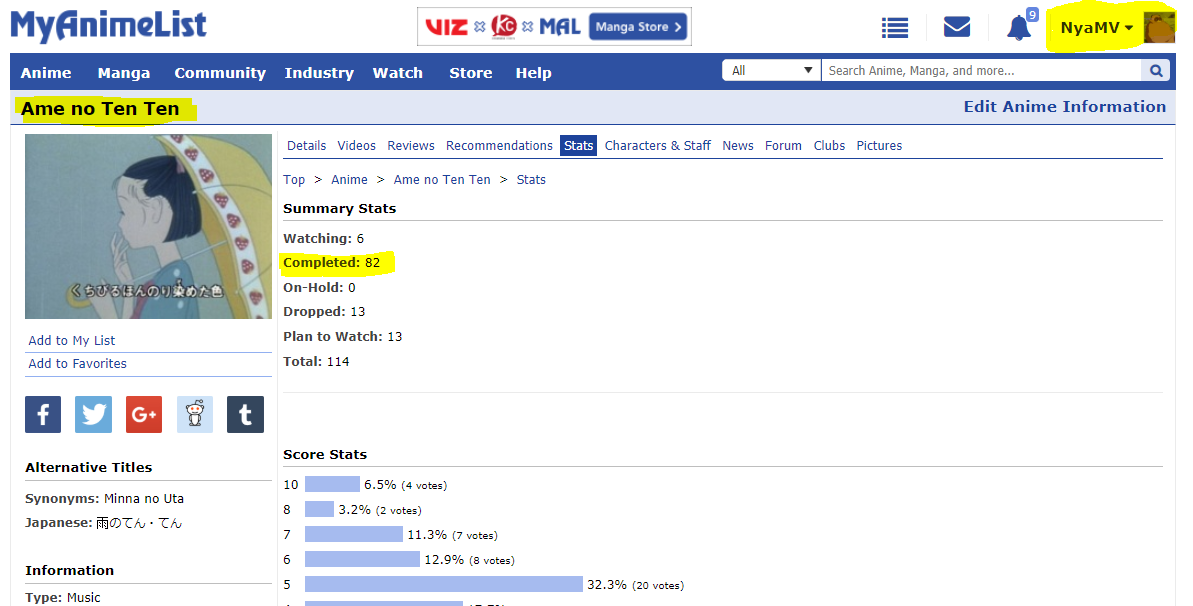Screen dimensions: 1193x606
Task: Click the Stats breadcrumb link
Action: click(531, 180)
